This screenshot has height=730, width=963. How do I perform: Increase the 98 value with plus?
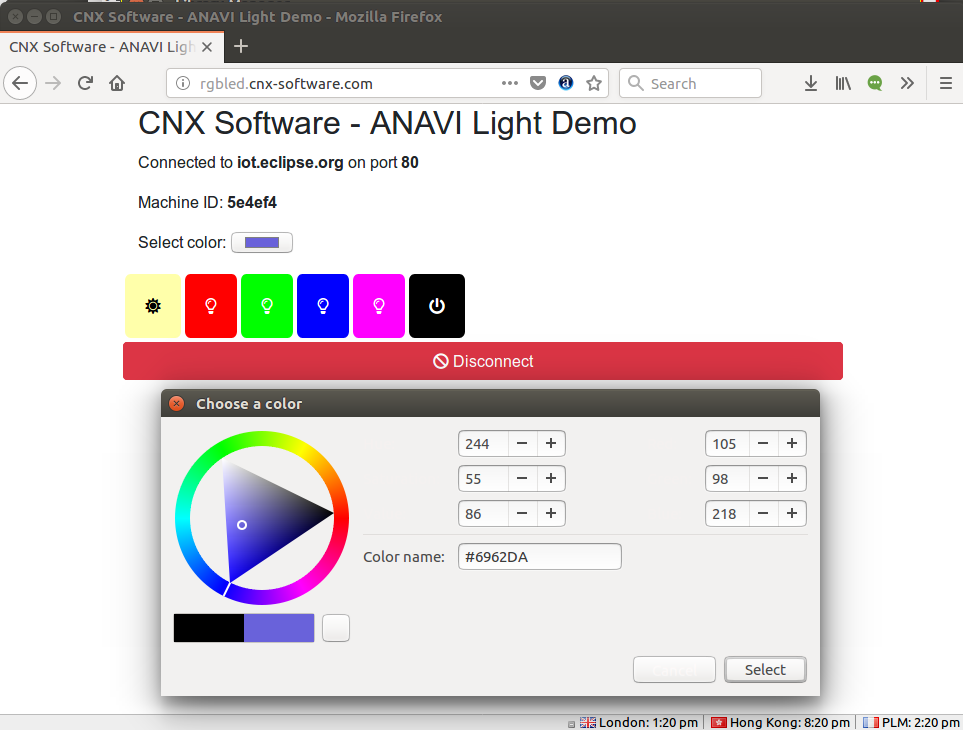click(792, 479)
